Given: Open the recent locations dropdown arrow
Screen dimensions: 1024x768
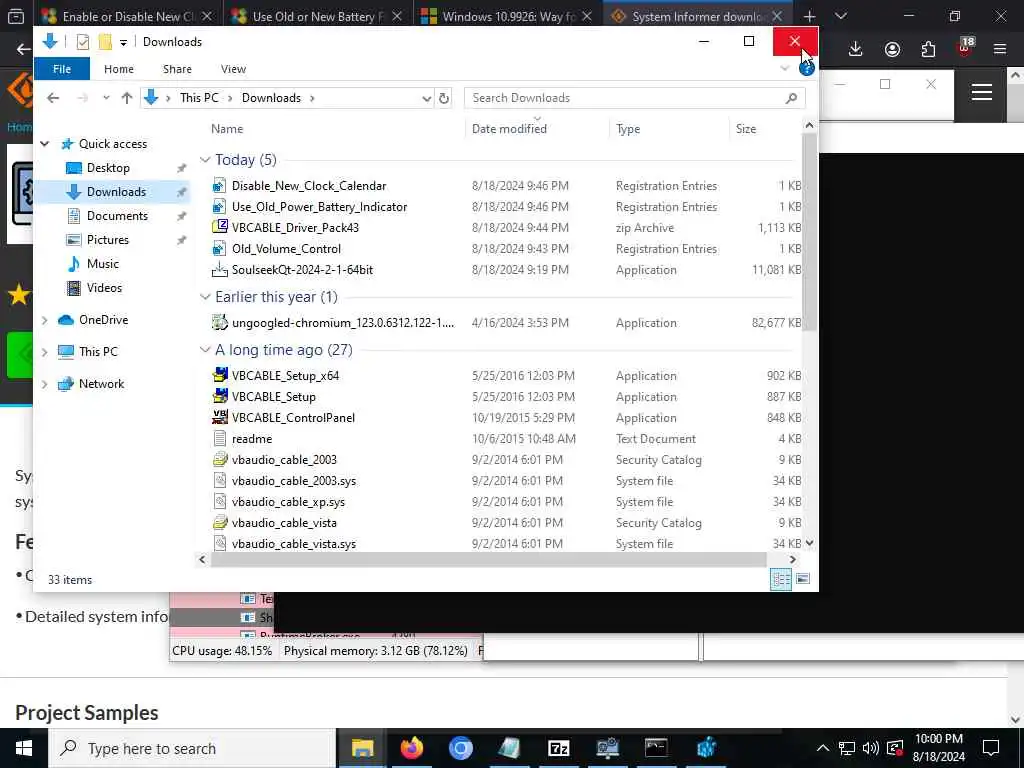Looking at the screenshot, I should tap(106, 98).
